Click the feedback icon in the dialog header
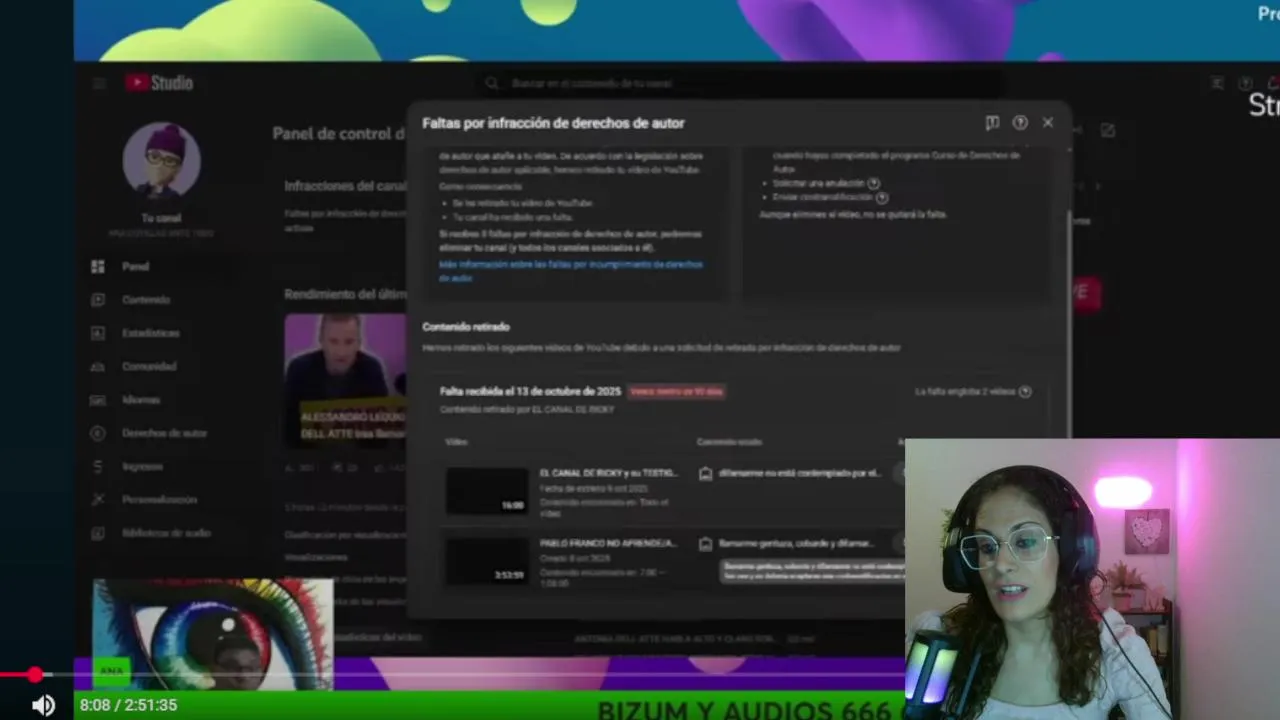 pyautogui.click(x=992, y=122)
